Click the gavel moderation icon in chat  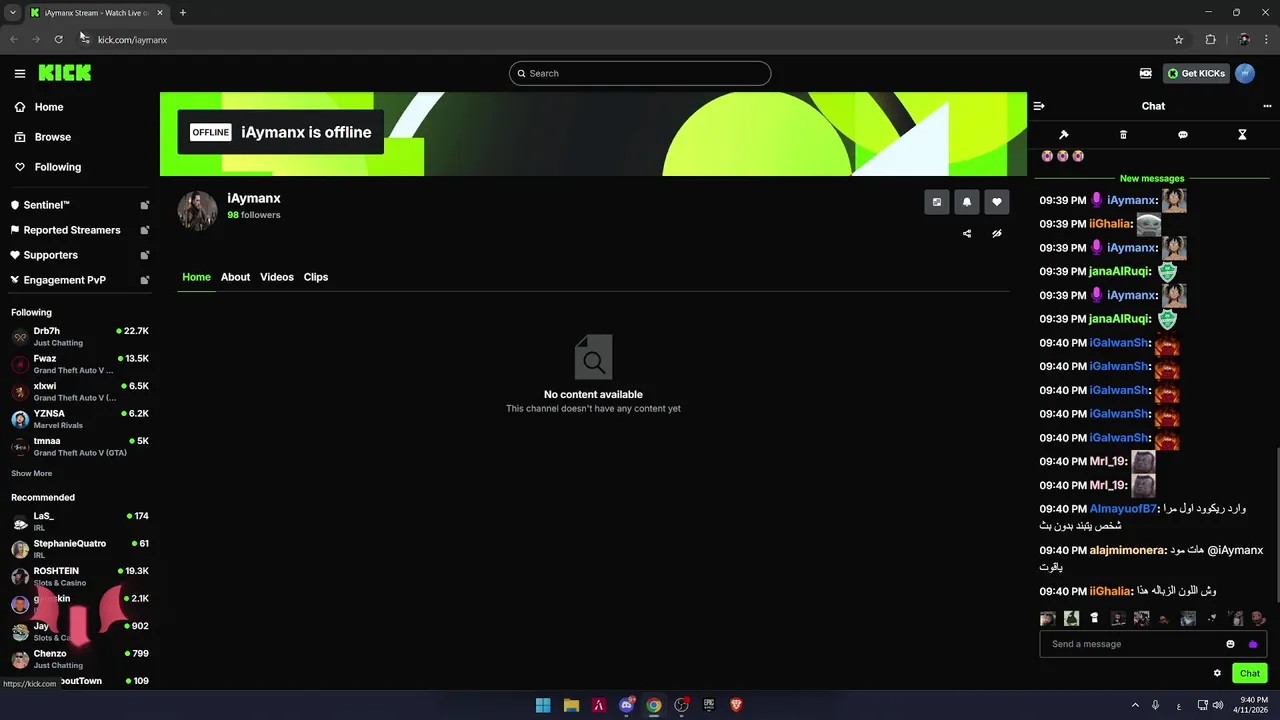tap(1064, 135)
